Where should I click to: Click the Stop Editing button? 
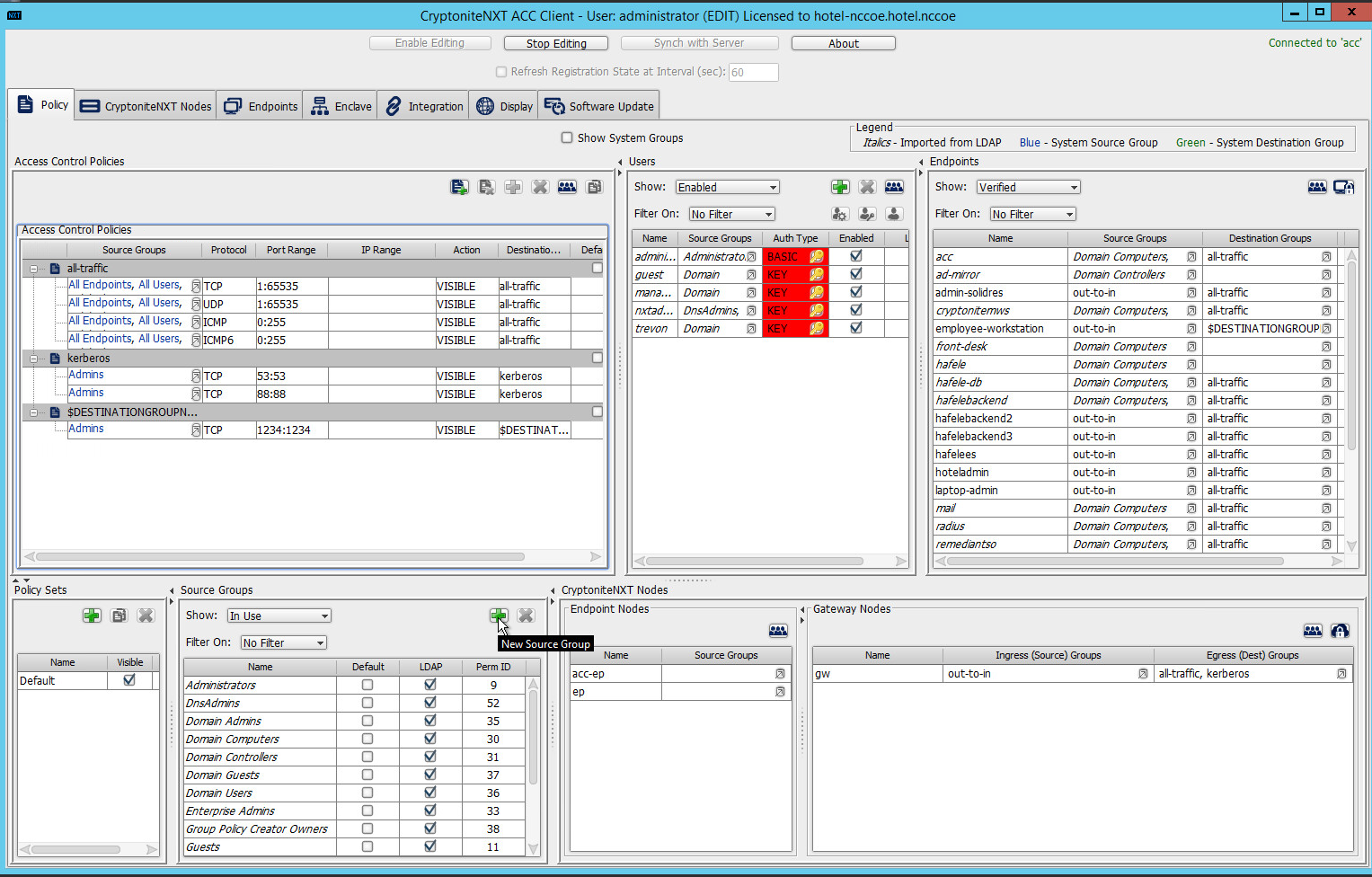pos(556,43)
